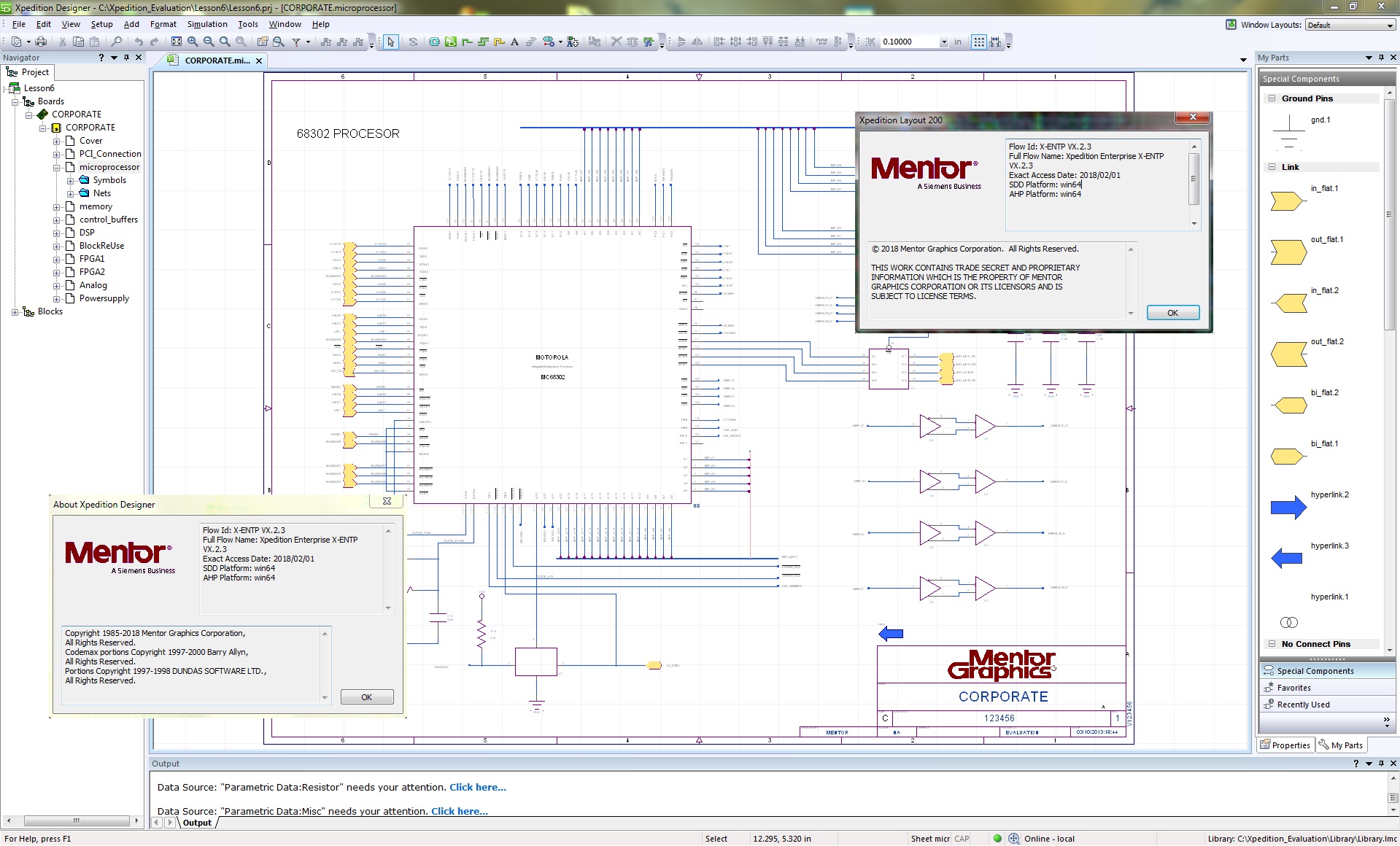Click the Zoom Out icon
Screen dimensions: 1400x846
click(x=209, y=42)
